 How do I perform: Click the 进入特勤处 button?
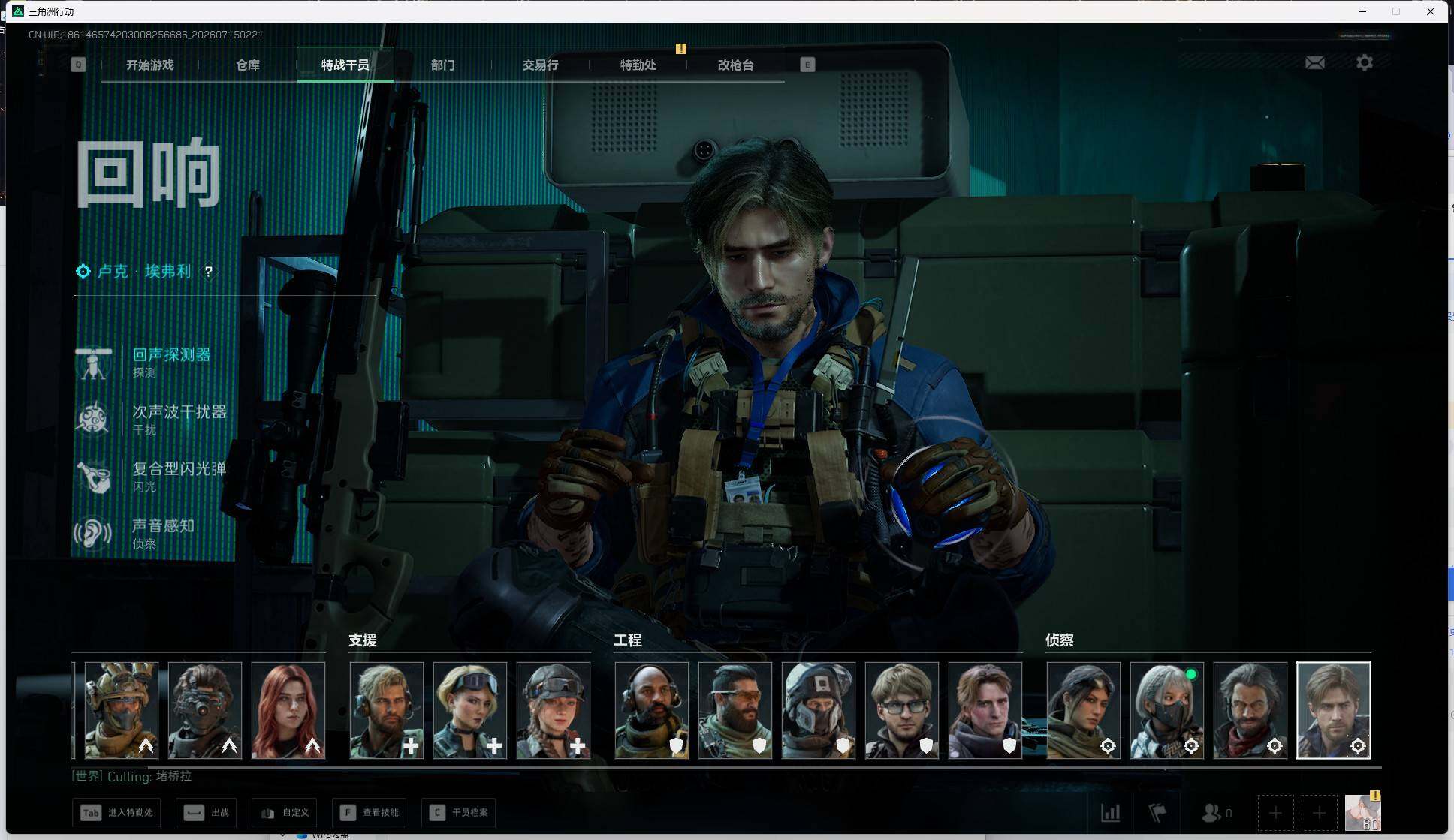pyautogui.click(x=116, y=813)
